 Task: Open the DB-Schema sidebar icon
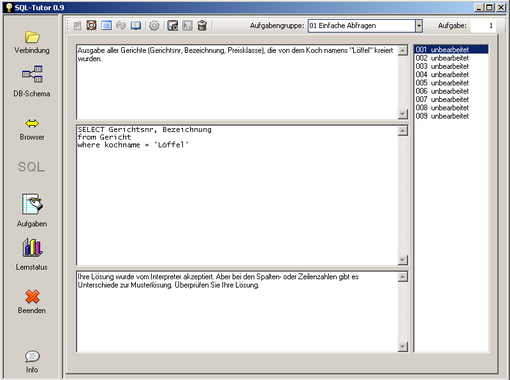click(x=32, y=74)
